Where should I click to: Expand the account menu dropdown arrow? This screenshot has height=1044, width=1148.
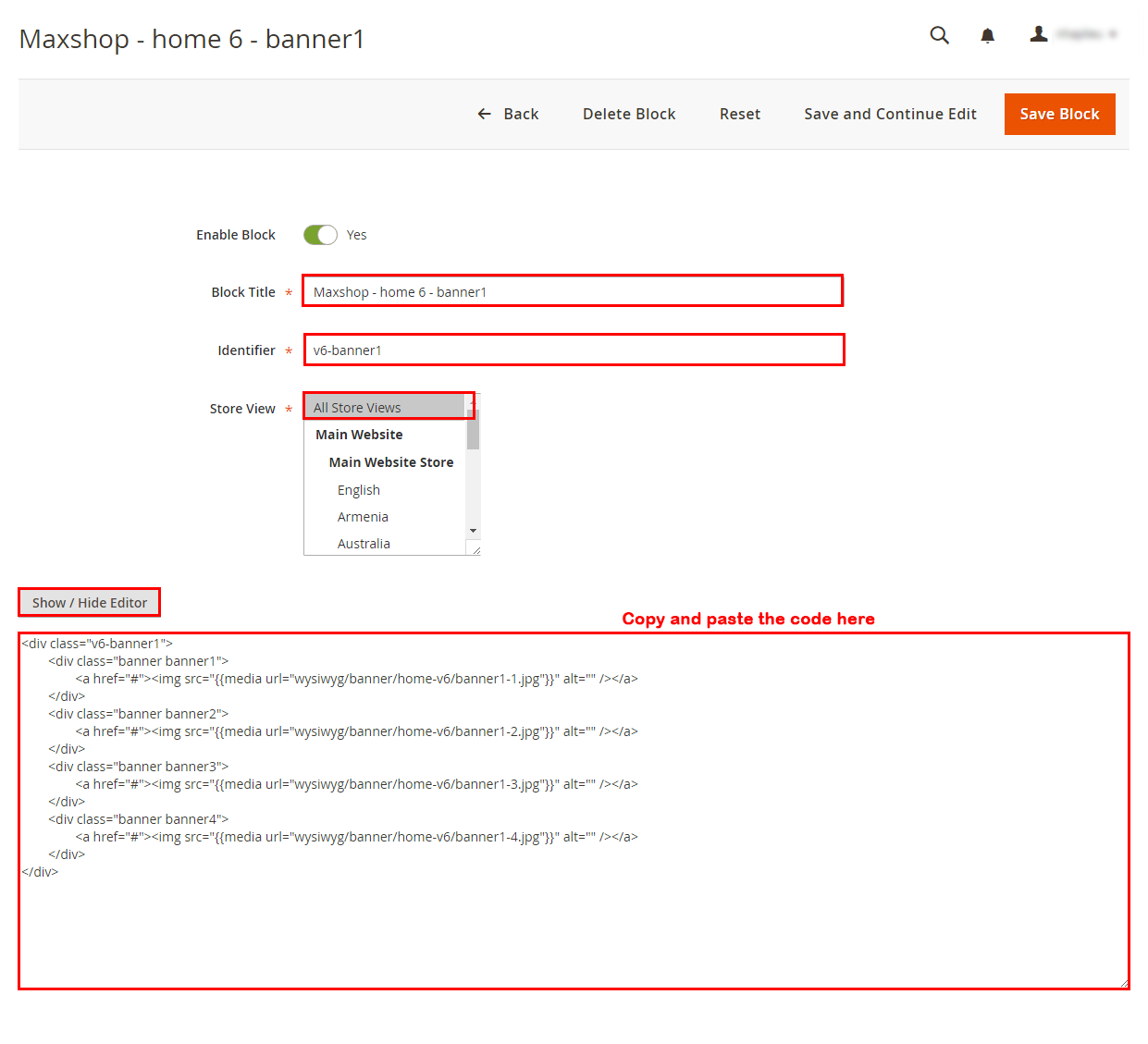(x=1113, y=34)
